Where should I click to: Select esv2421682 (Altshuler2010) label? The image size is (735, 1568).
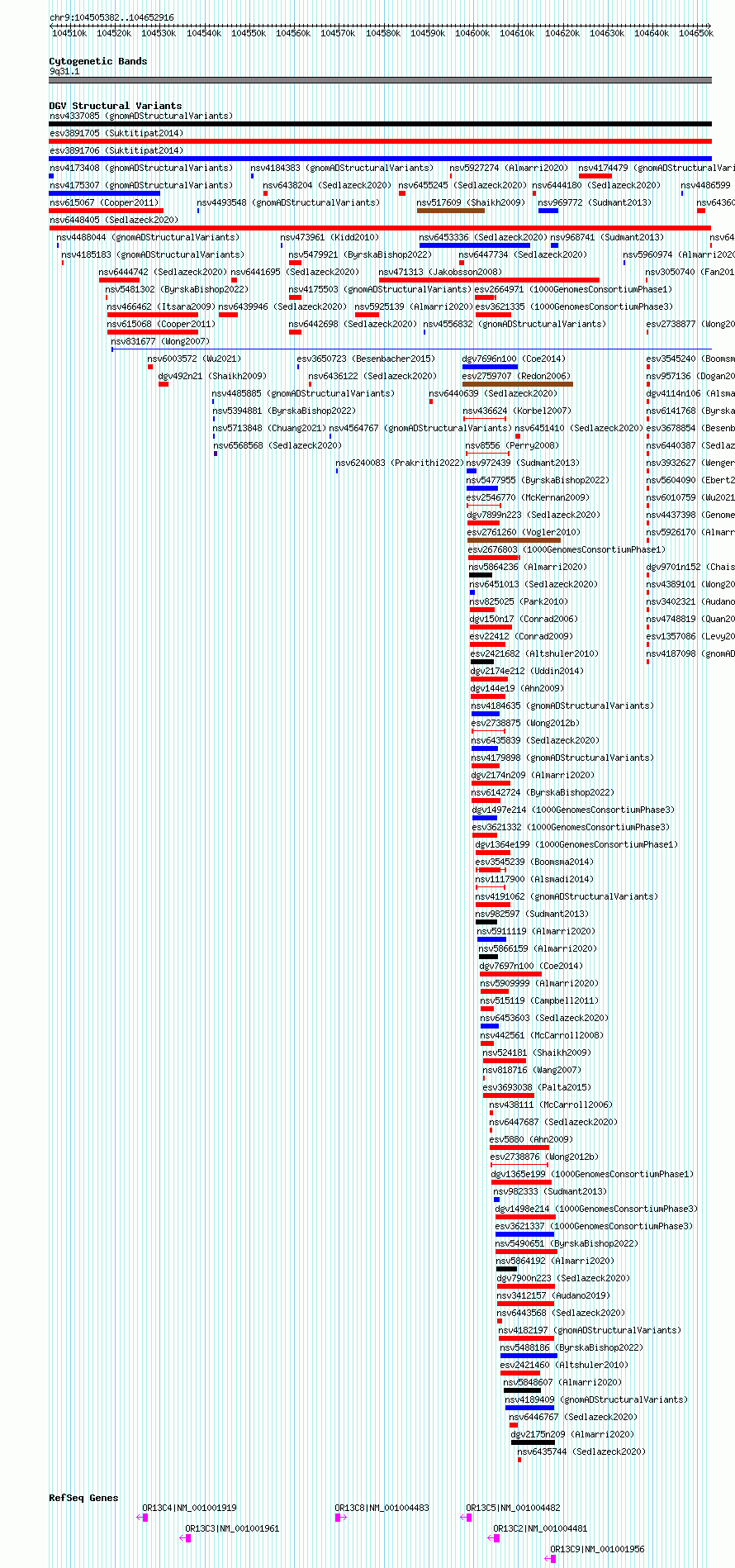(x=534, y=653)
